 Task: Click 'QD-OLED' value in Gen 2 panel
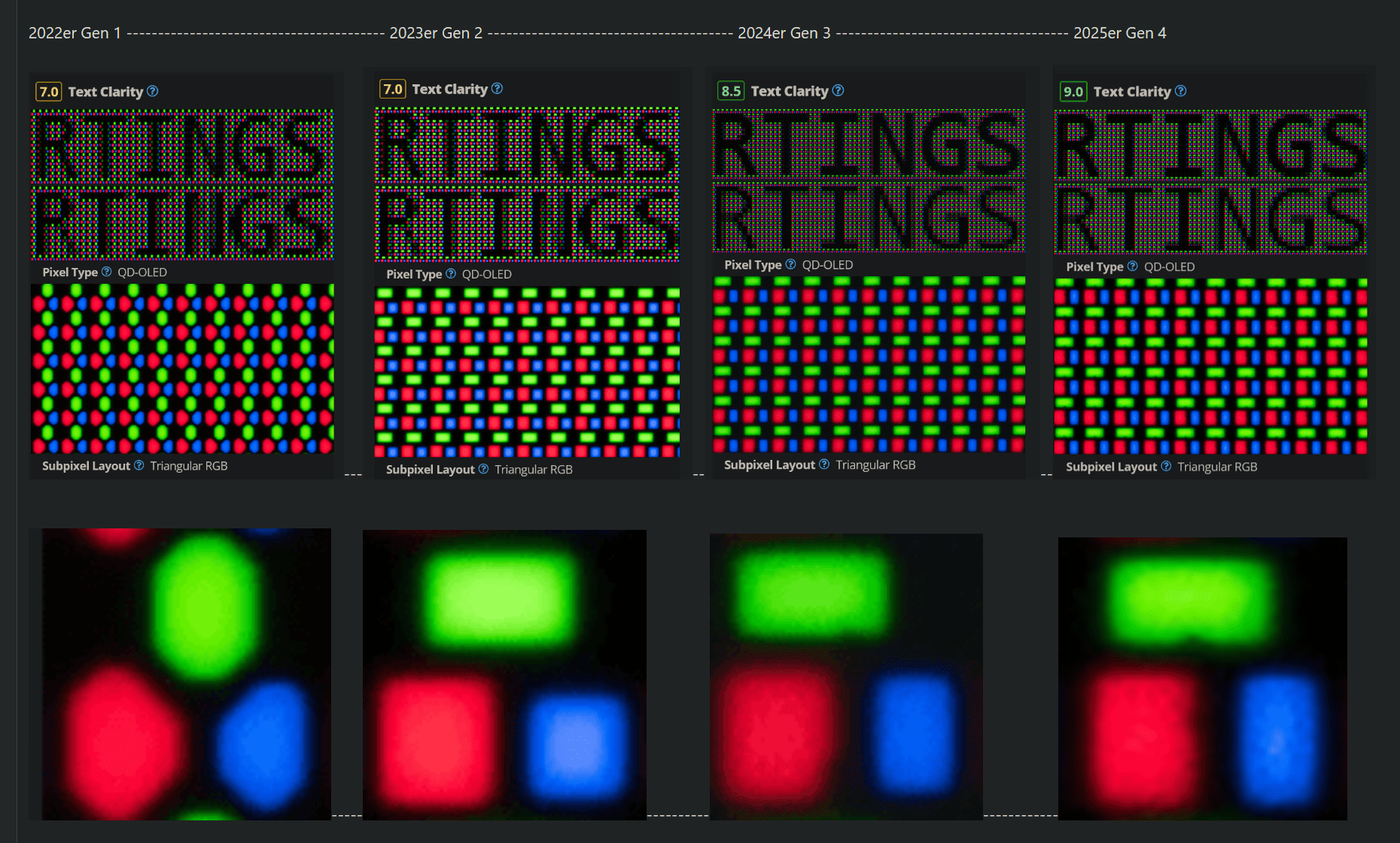(487, 275)
